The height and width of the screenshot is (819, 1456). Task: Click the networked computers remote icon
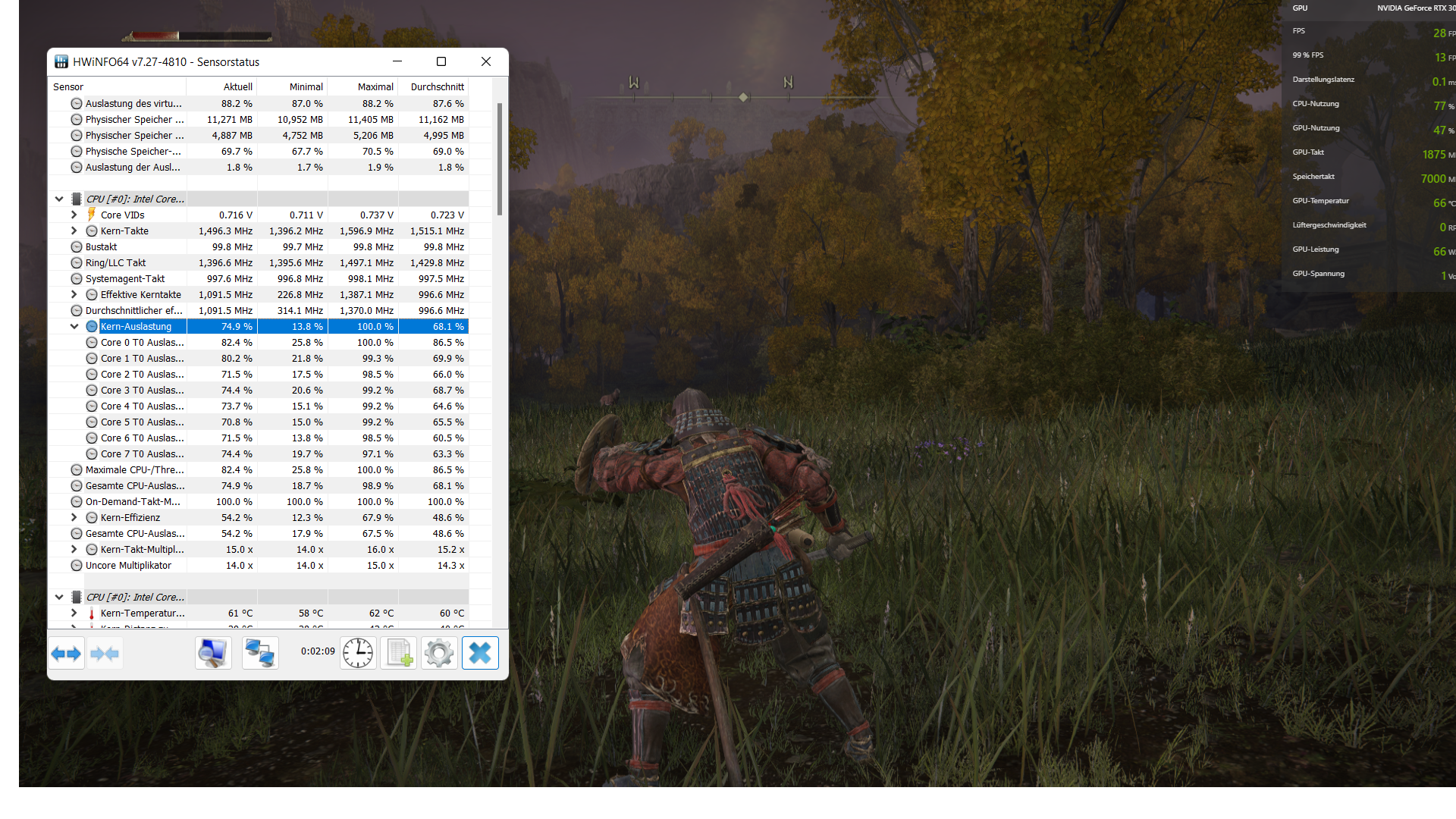tap(260, 654)
